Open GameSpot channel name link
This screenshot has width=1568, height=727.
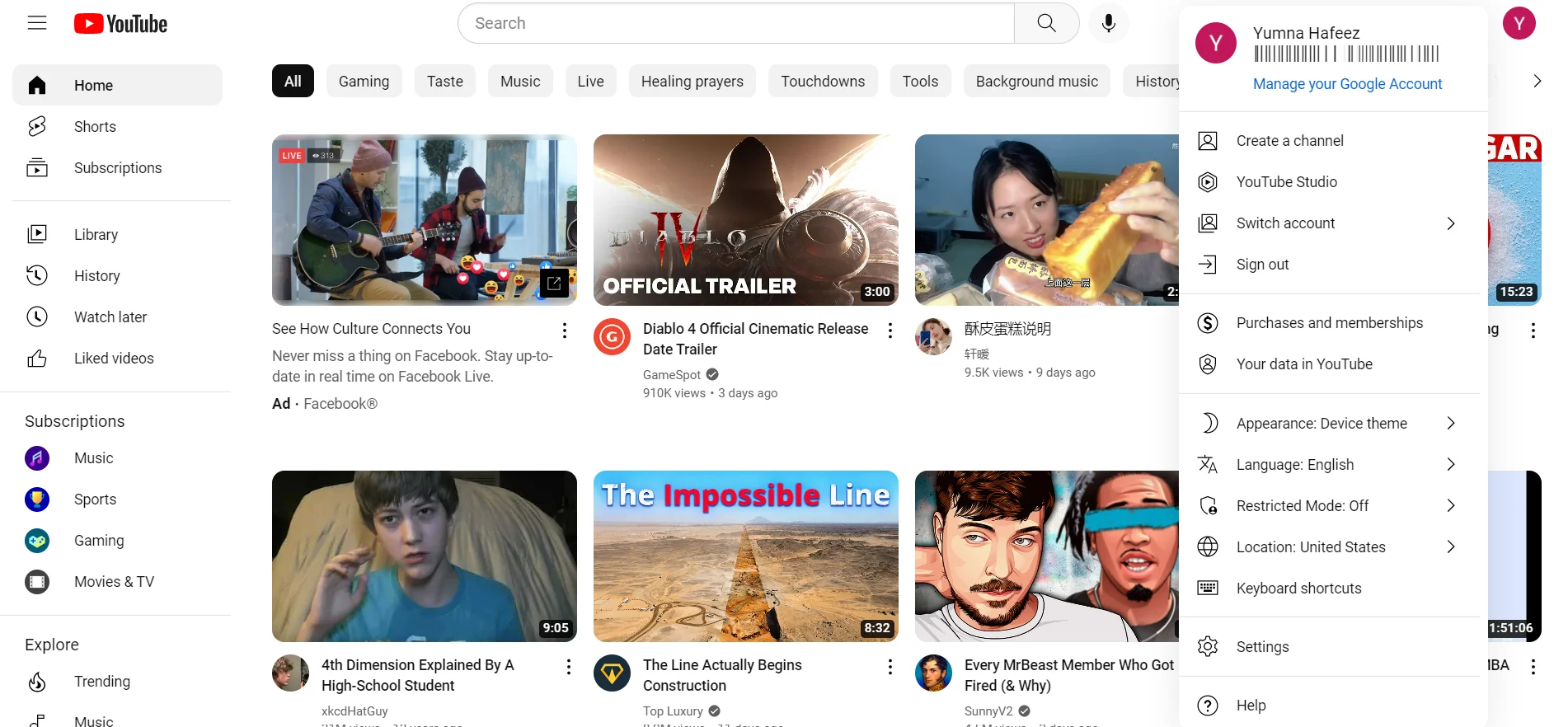[672, 374]
